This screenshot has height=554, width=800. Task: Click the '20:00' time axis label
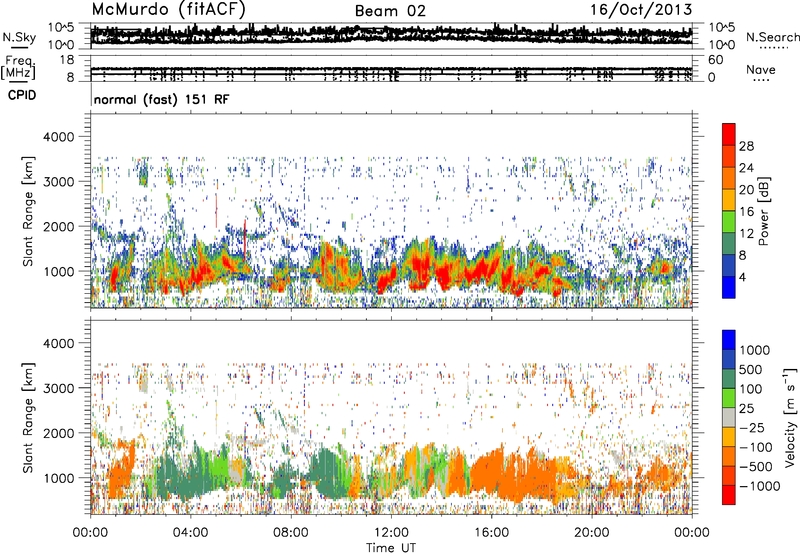point(592,533)
